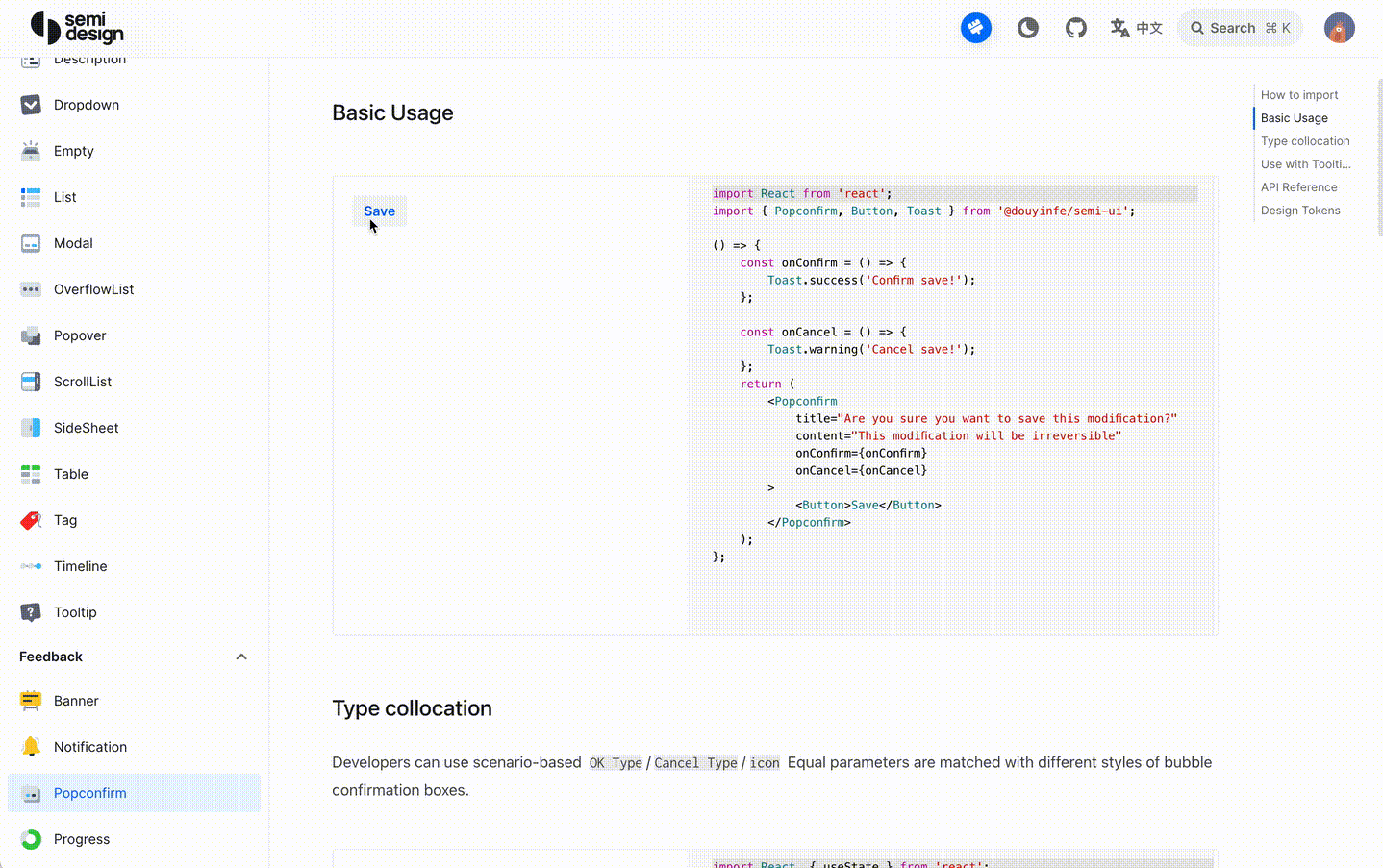Click the Type collocation heading

coord(412,708)
